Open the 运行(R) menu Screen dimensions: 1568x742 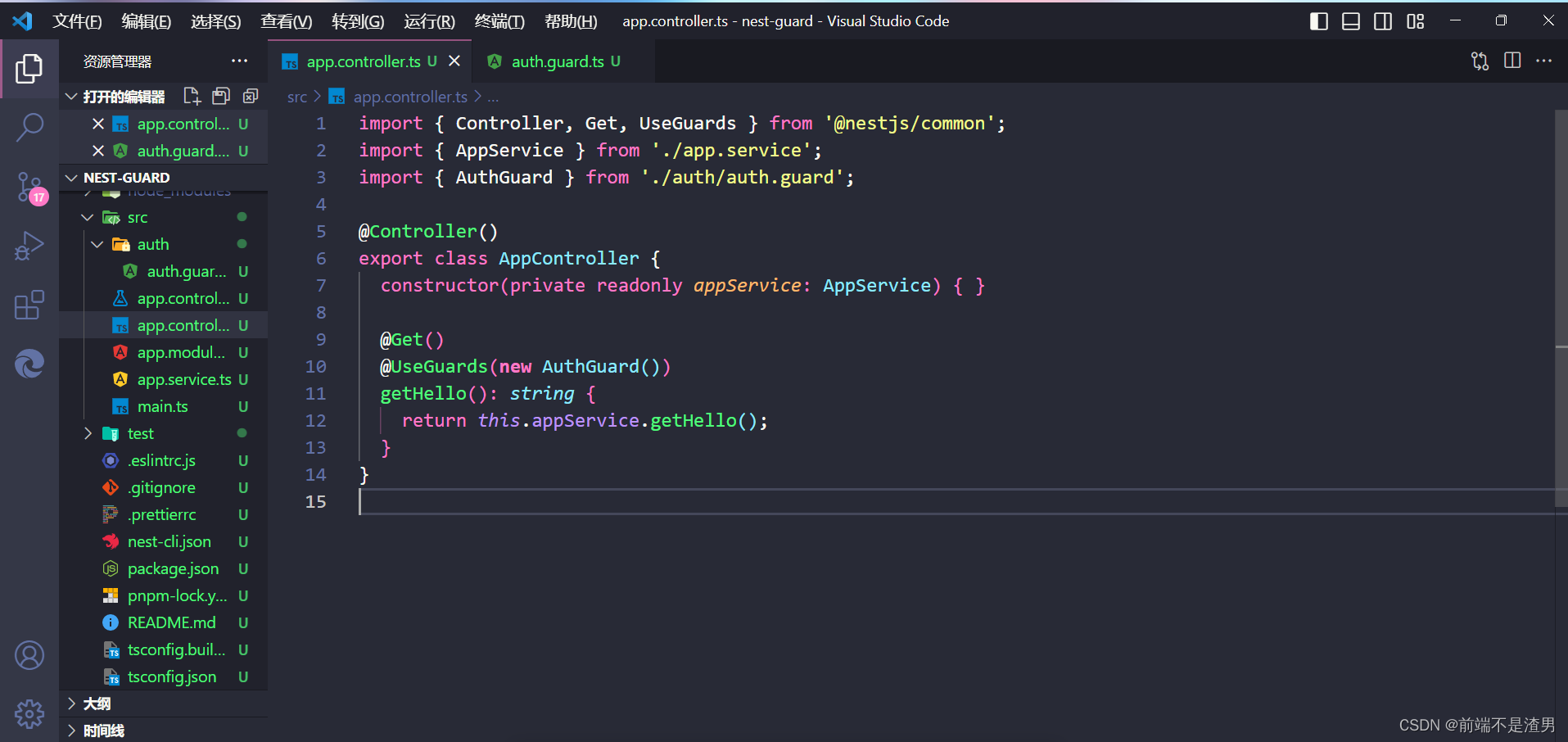428,21
